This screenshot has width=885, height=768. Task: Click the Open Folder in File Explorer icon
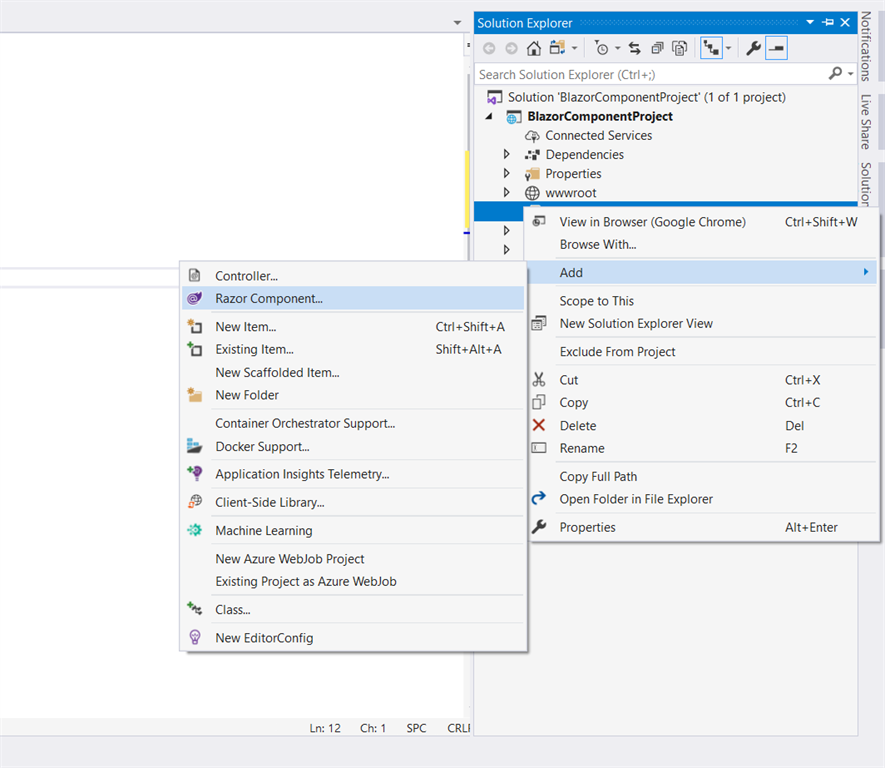click(539, 498)
